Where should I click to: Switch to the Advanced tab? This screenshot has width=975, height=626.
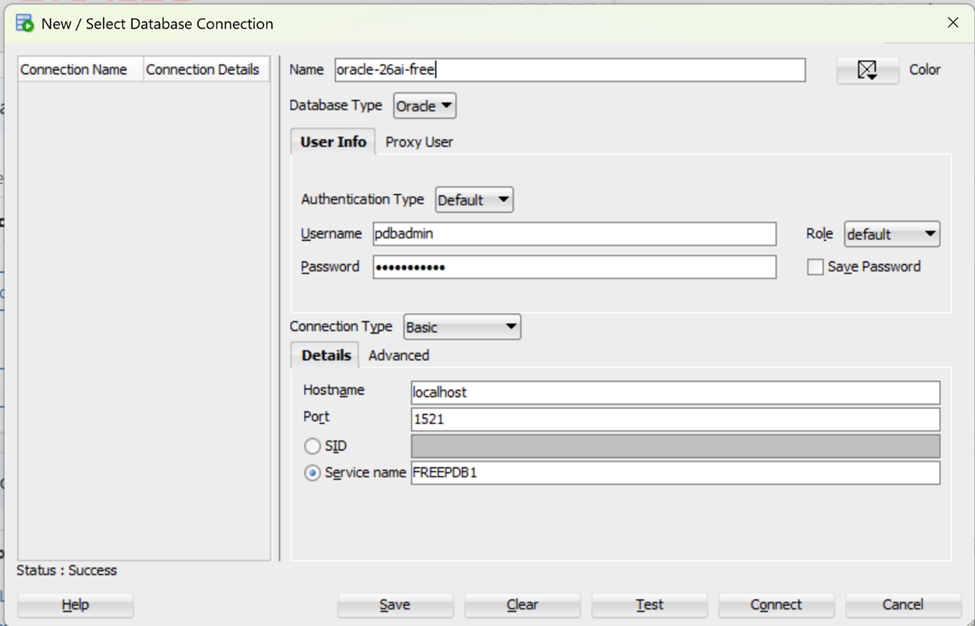(398, 355)
